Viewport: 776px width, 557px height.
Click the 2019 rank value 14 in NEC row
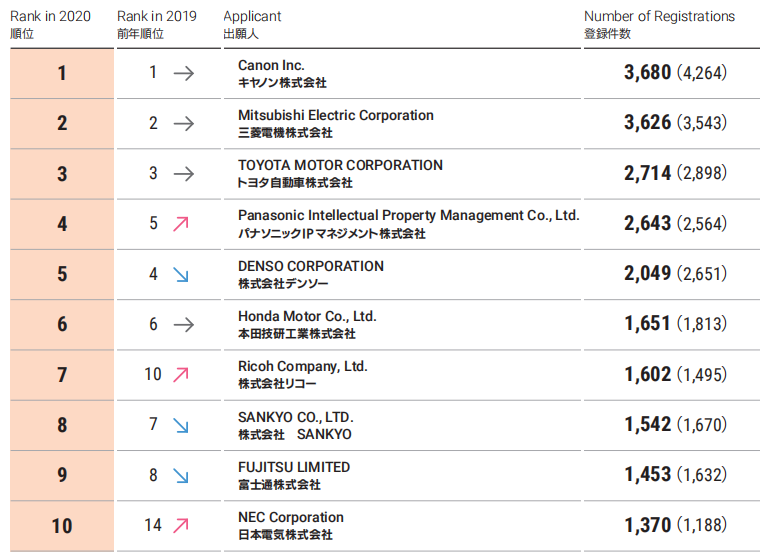pos(153,525)
